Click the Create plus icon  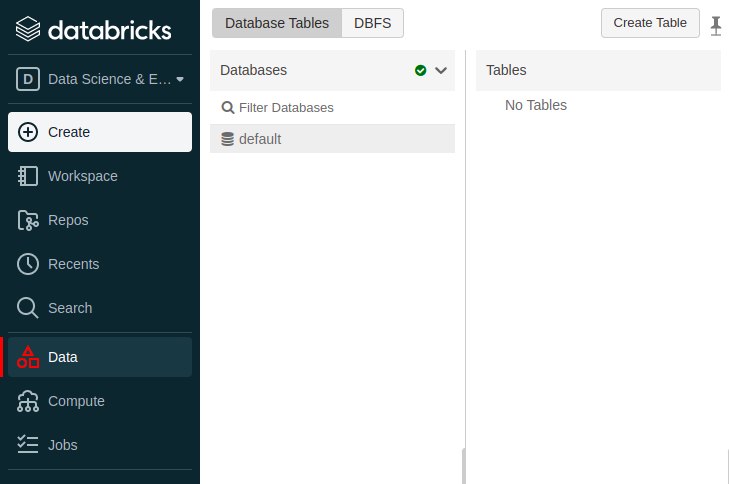28,132
